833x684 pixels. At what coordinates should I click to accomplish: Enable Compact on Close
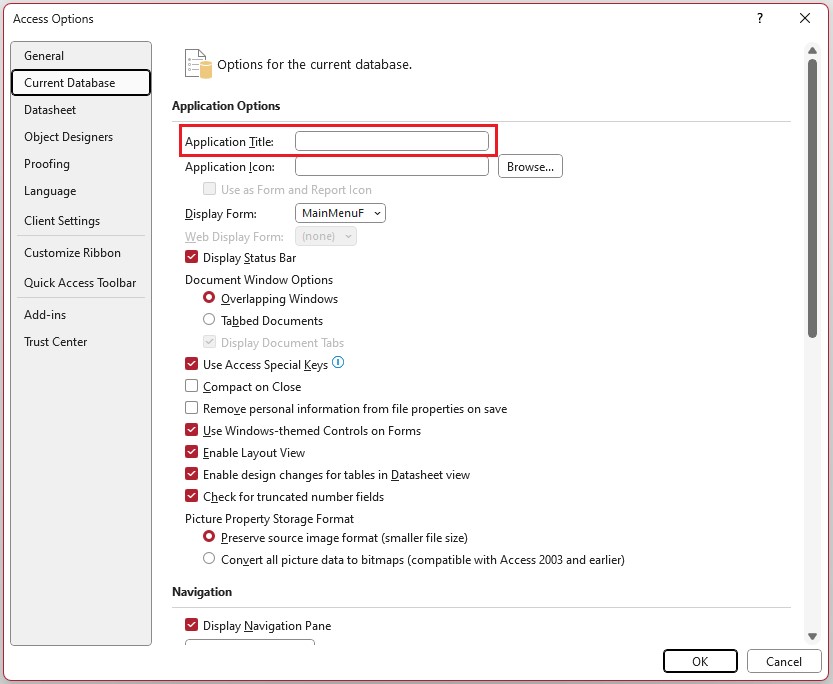(x=192, y=387)
